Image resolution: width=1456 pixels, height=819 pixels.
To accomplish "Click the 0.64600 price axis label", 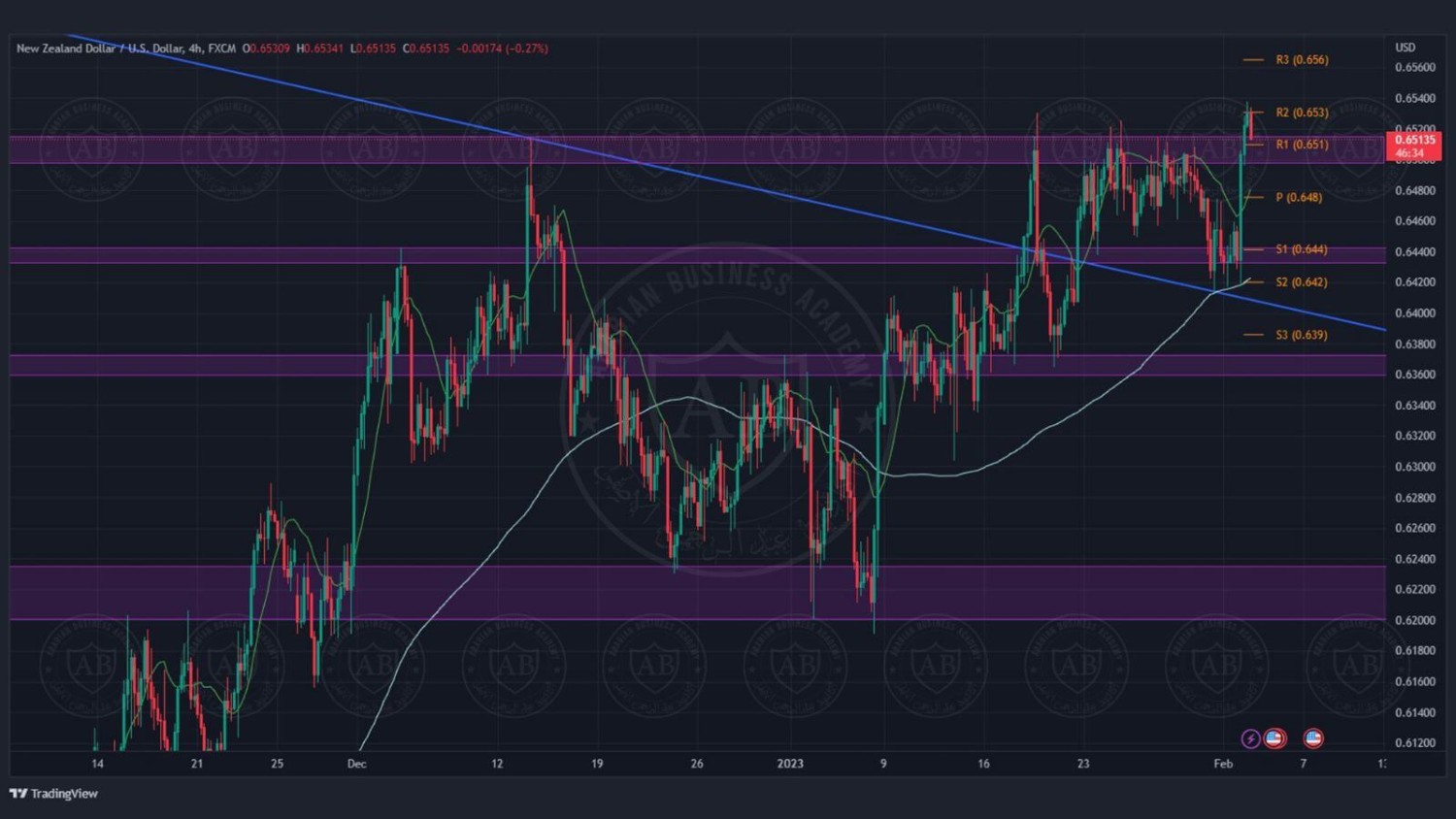I will tap(1414, 221).
